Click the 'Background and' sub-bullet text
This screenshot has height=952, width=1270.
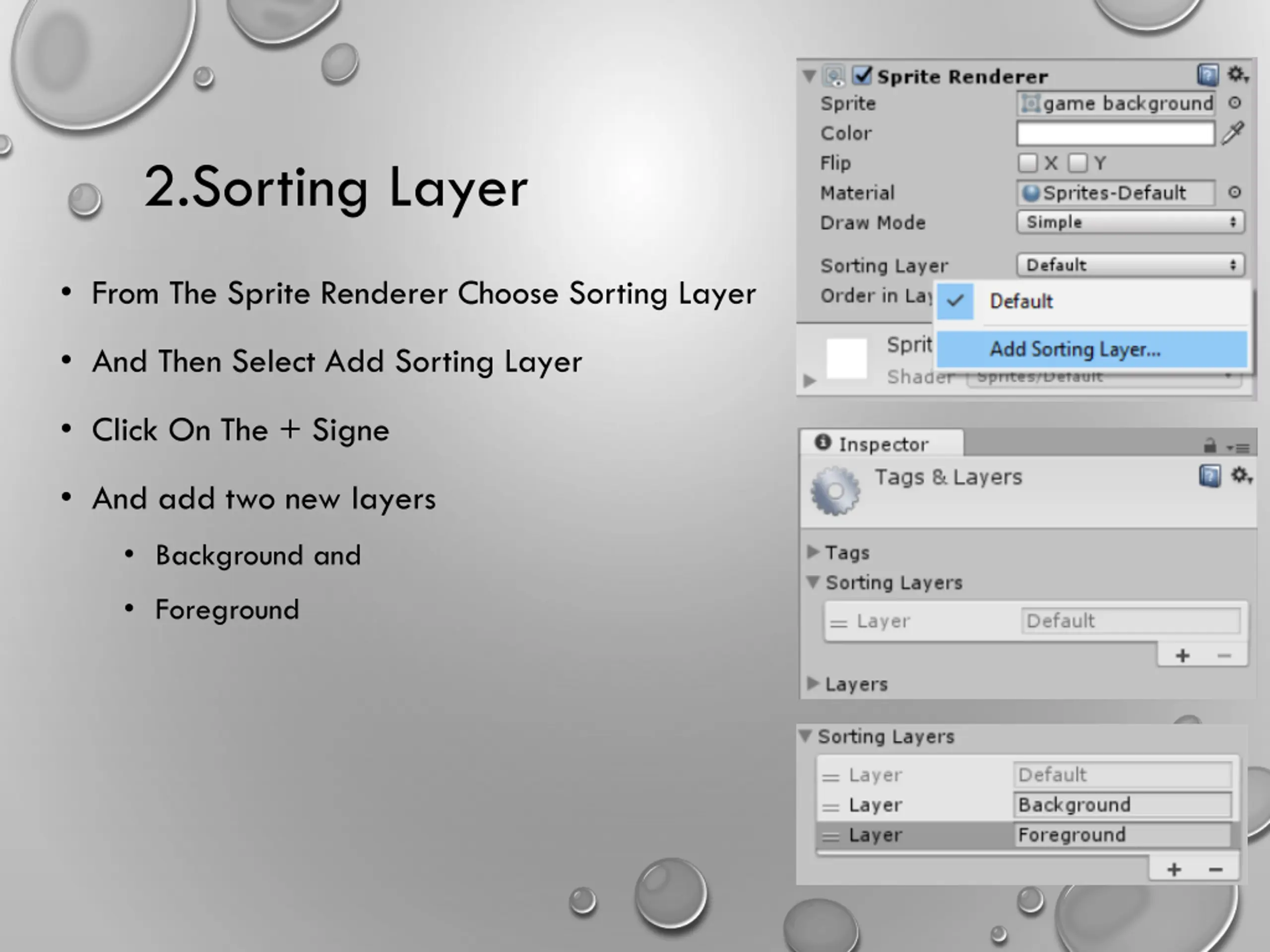point(258,555)
